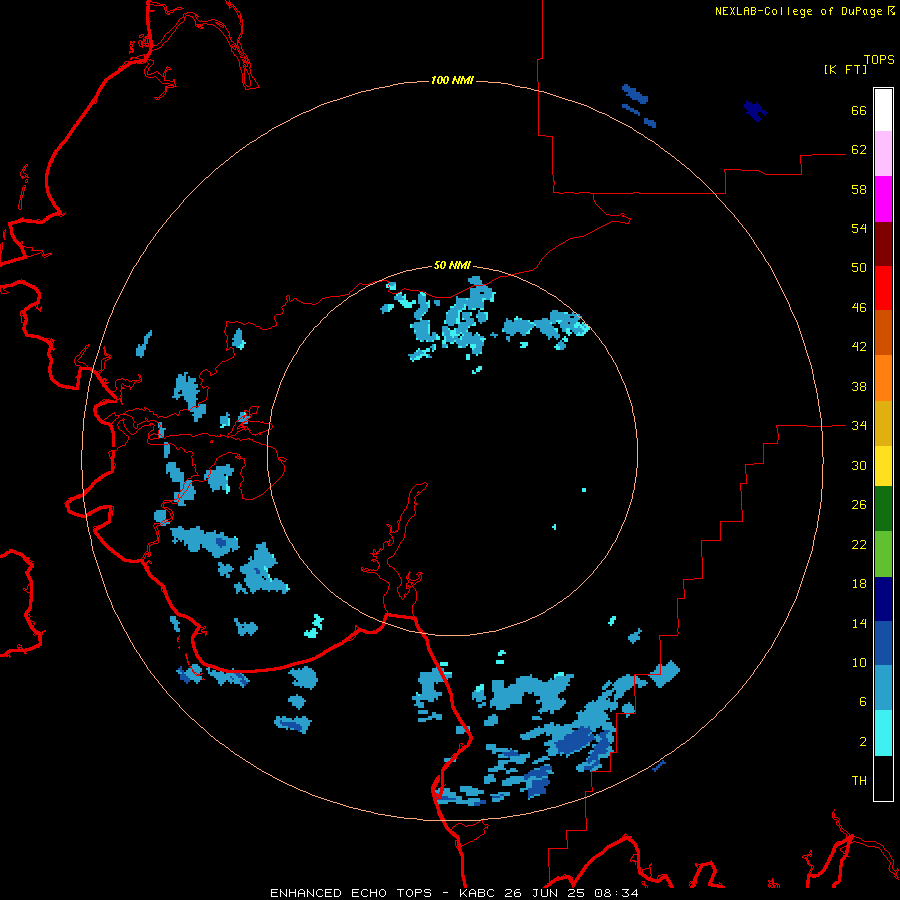Click the KABC radar site identifier
The height and width of the screenshot is (900, 900).
coord(478,893)
